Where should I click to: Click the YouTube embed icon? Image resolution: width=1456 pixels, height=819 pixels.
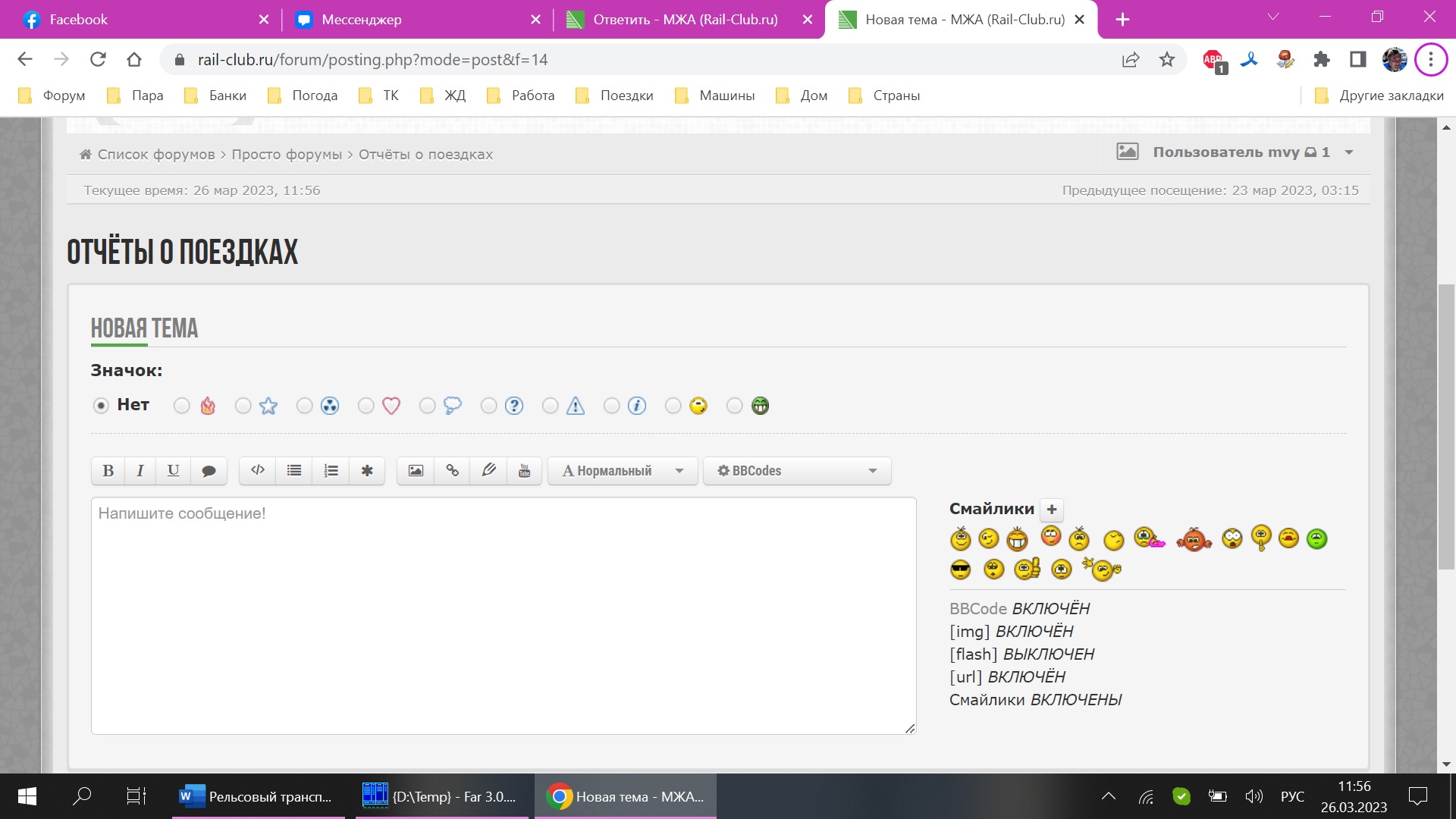coord(524,471)
